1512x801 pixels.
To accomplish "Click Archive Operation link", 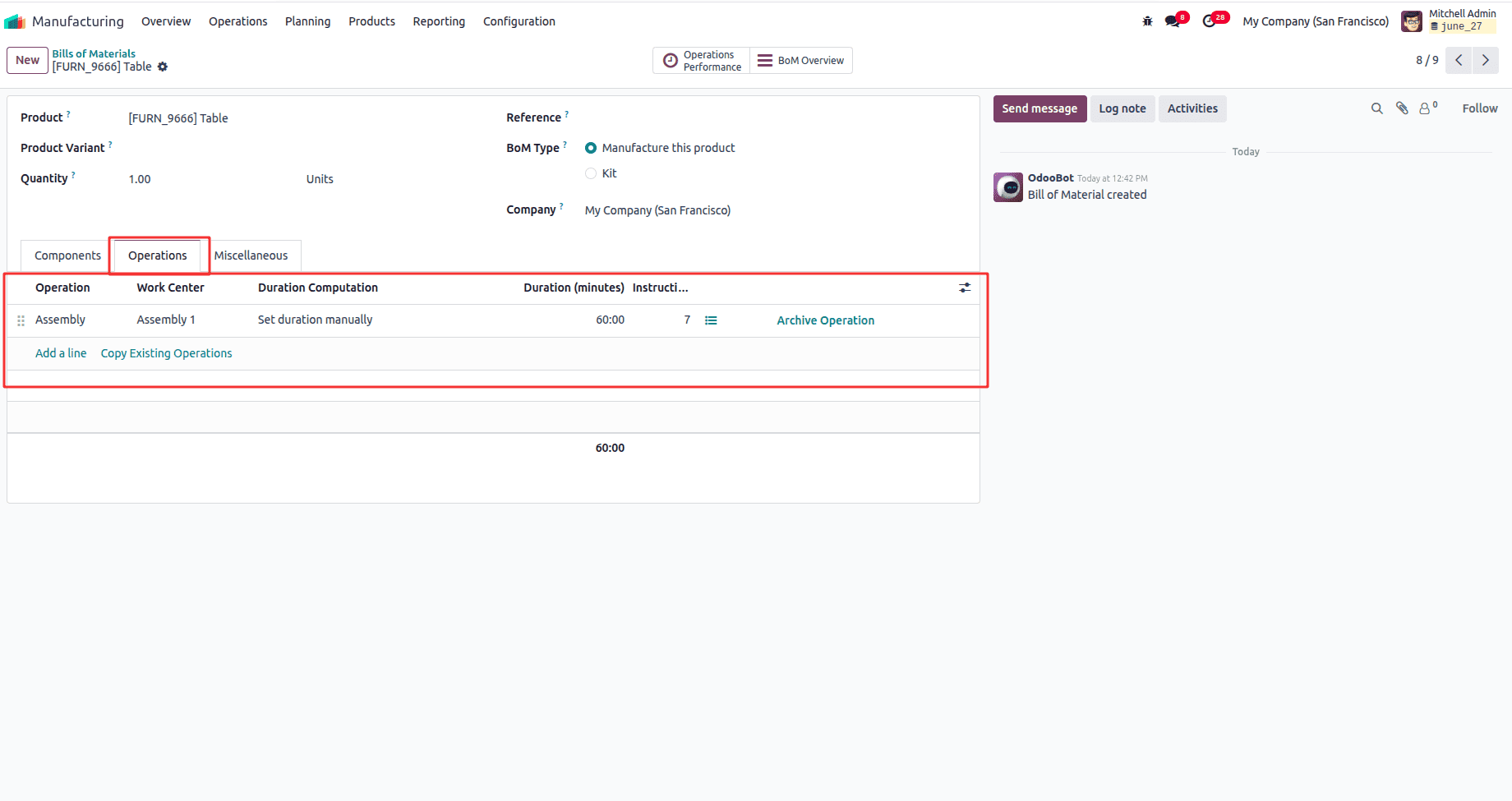I will [826, 320].
